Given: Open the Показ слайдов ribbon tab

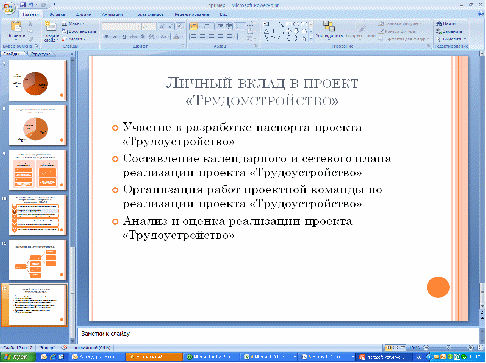Looking at the screenshot, I should click(150, 14).
